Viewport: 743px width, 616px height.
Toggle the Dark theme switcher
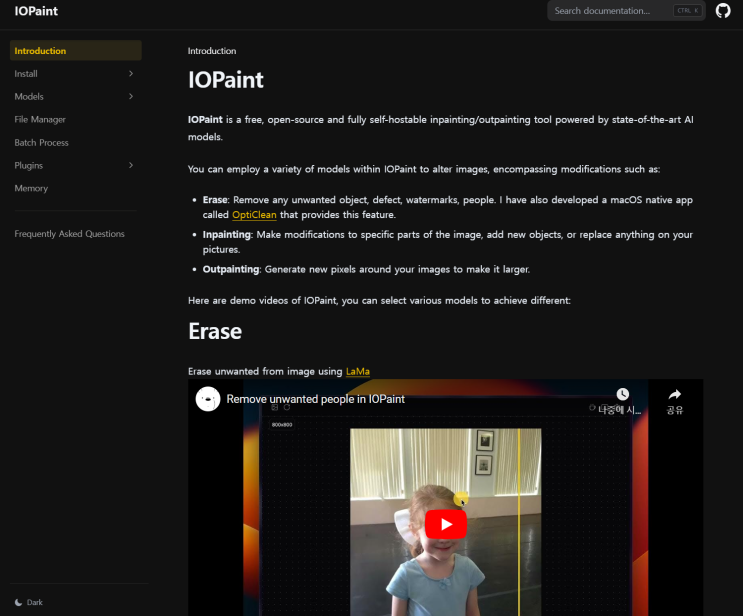tap(29, 602)
